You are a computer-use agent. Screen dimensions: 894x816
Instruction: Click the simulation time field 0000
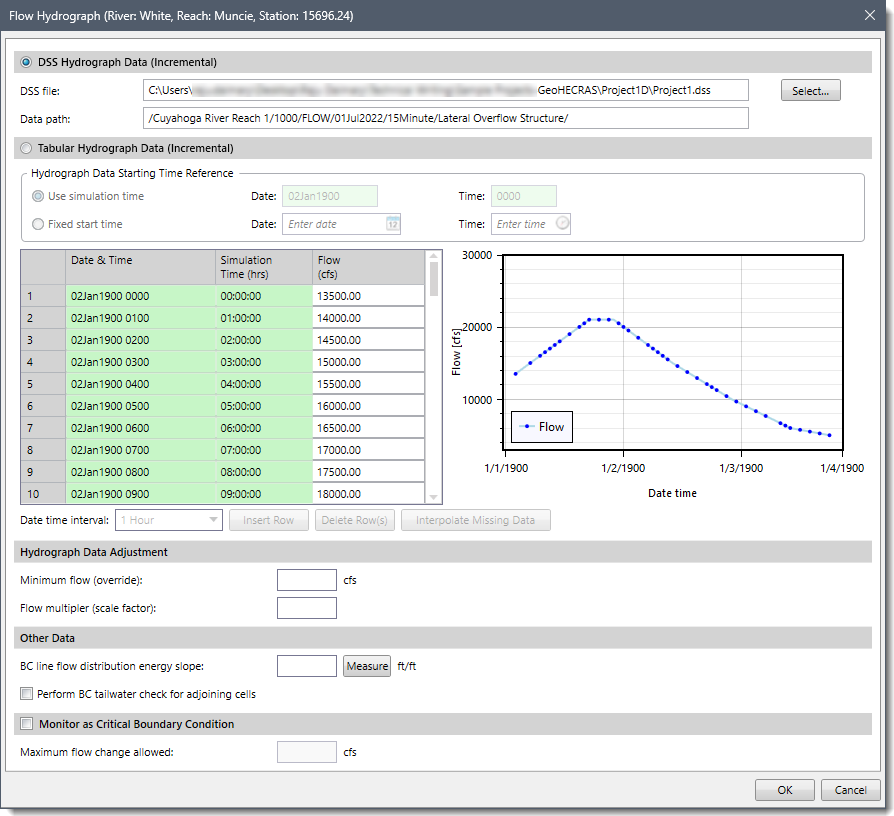pyautogui.click(x=523, y=196)
